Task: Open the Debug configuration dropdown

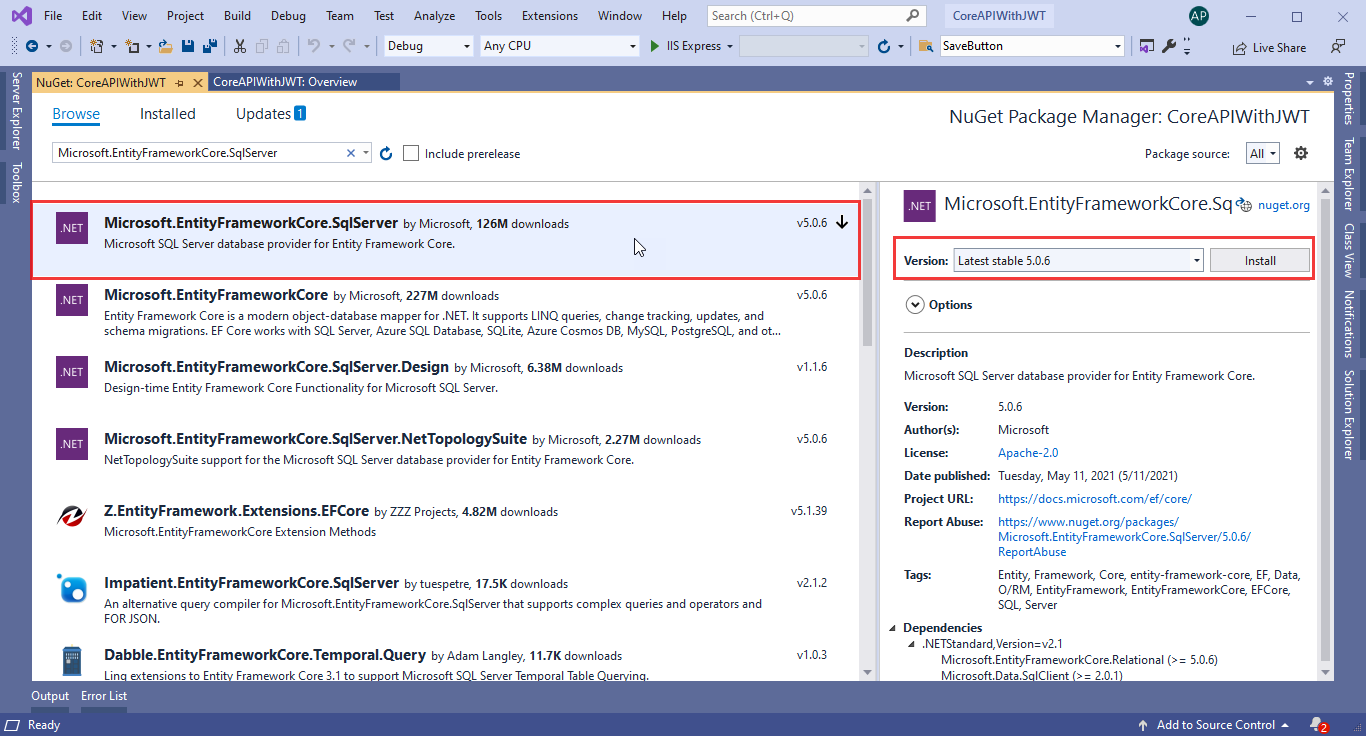Action: pyautogui.click(x=429, y=46)
